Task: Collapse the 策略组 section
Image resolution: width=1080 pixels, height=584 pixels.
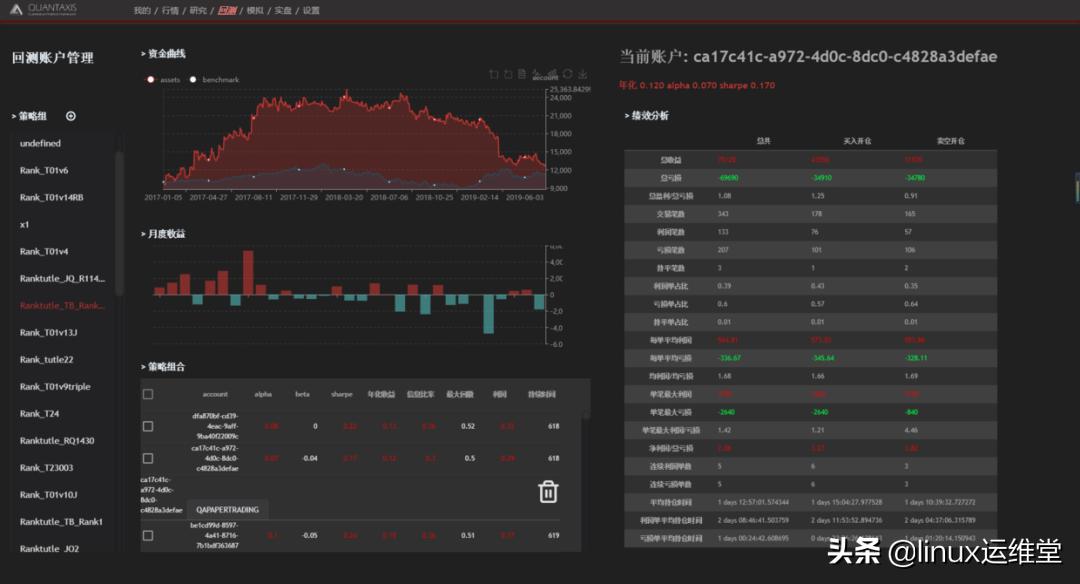Action: pos(29,116)
